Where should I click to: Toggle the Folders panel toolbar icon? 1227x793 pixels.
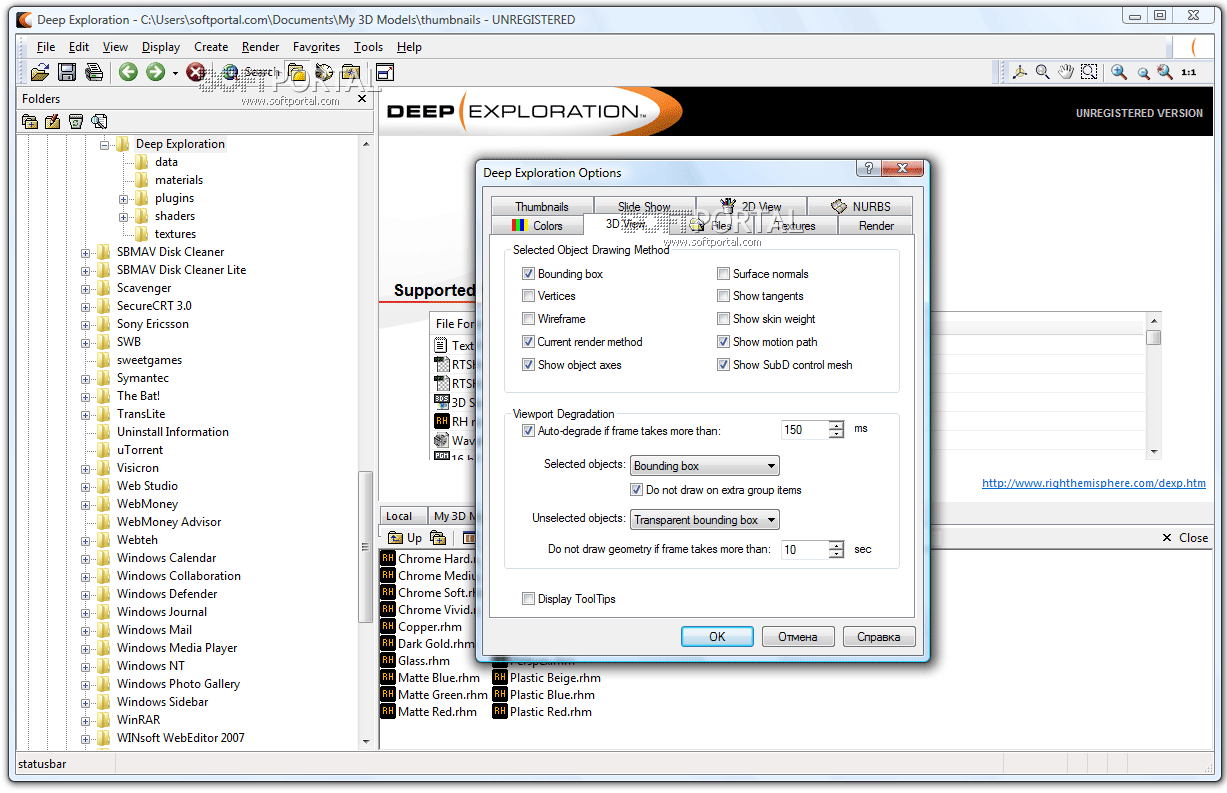[x=297, y=72]
